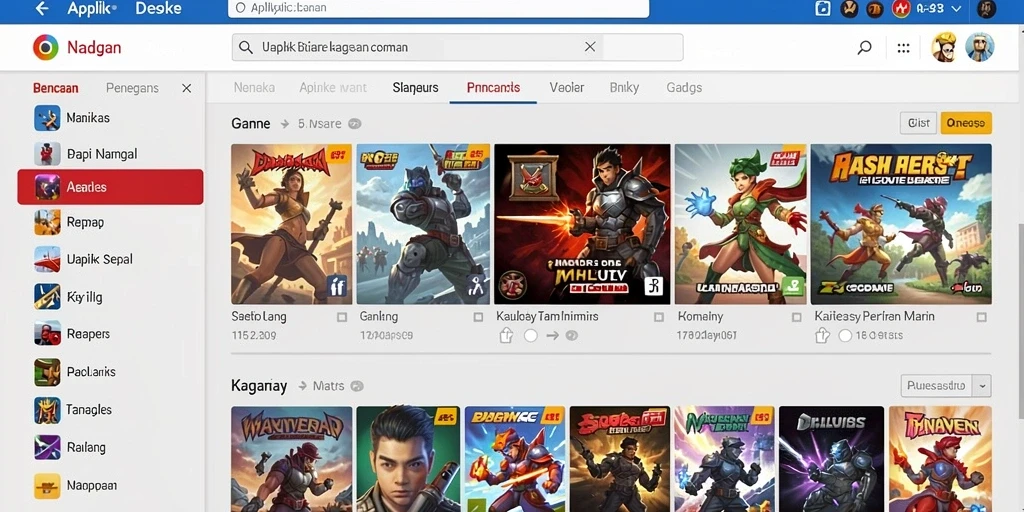Select the radio circle under Kaiteasy Perlran Marin
Image resolution: width=1024 pixels, height=512 pixels.
[845, 336]
